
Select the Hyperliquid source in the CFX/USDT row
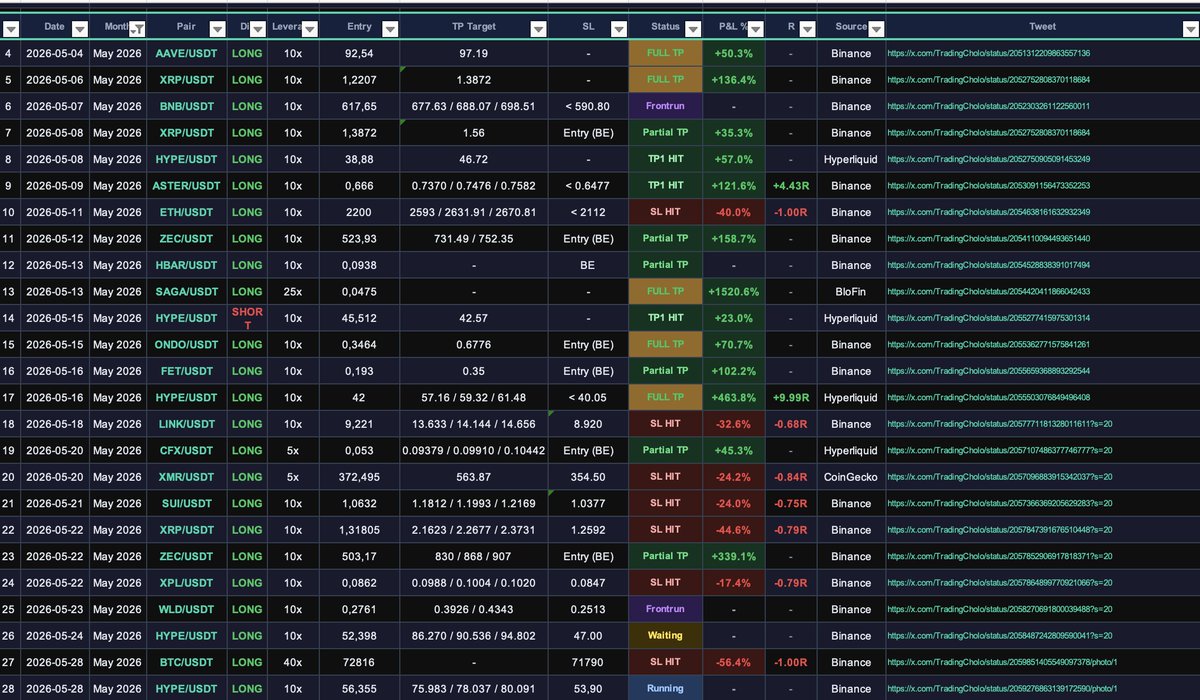[851, 450]
